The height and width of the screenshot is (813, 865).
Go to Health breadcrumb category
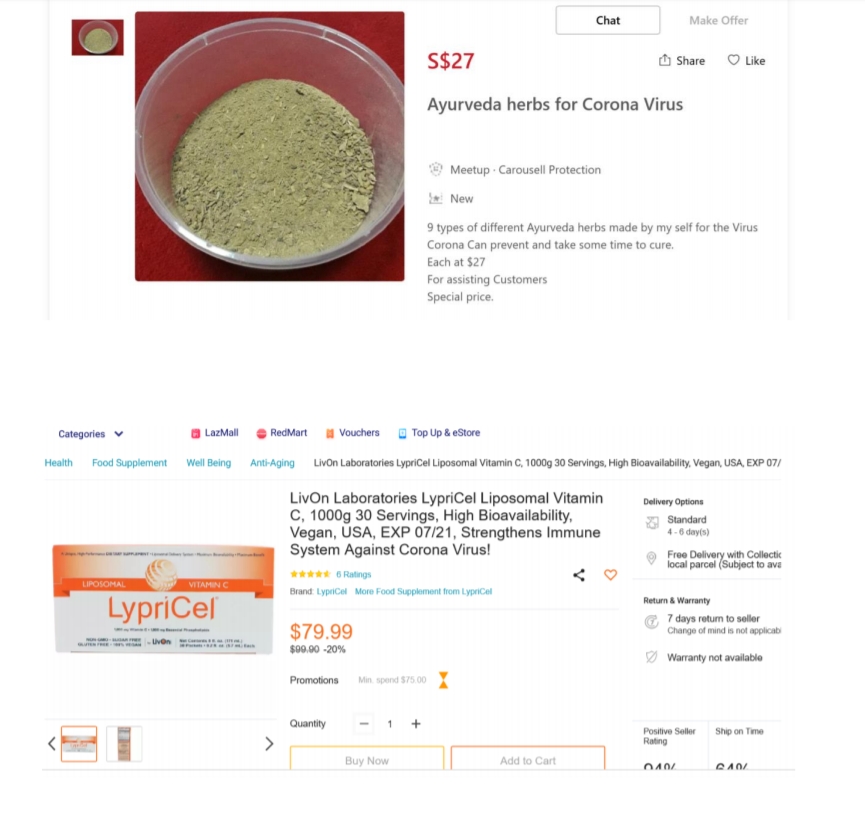(x=58, y=463)
